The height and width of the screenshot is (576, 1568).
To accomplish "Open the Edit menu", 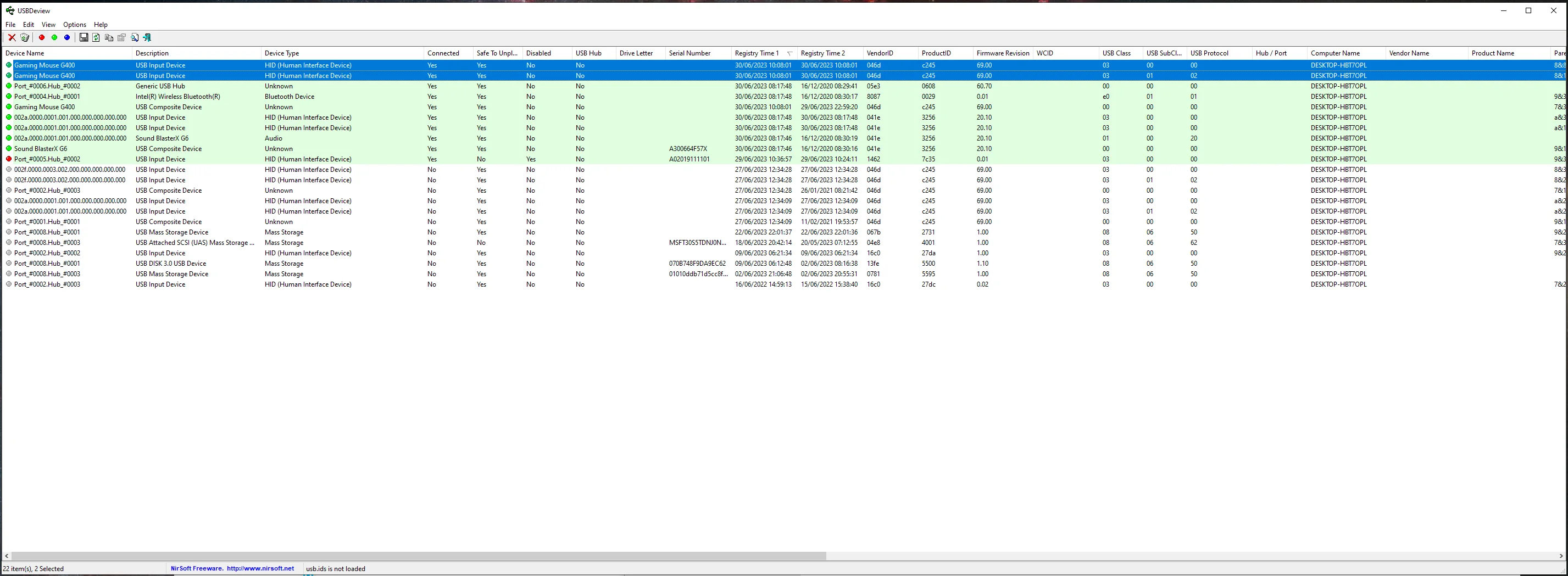I will click(x=29, y=25).
